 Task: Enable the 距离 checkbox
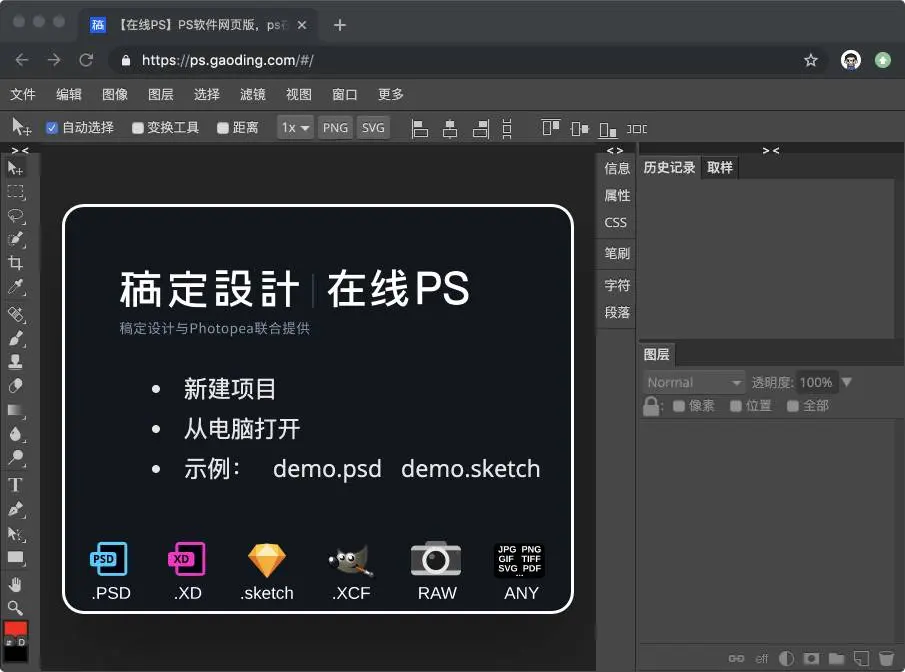[223, 128]
